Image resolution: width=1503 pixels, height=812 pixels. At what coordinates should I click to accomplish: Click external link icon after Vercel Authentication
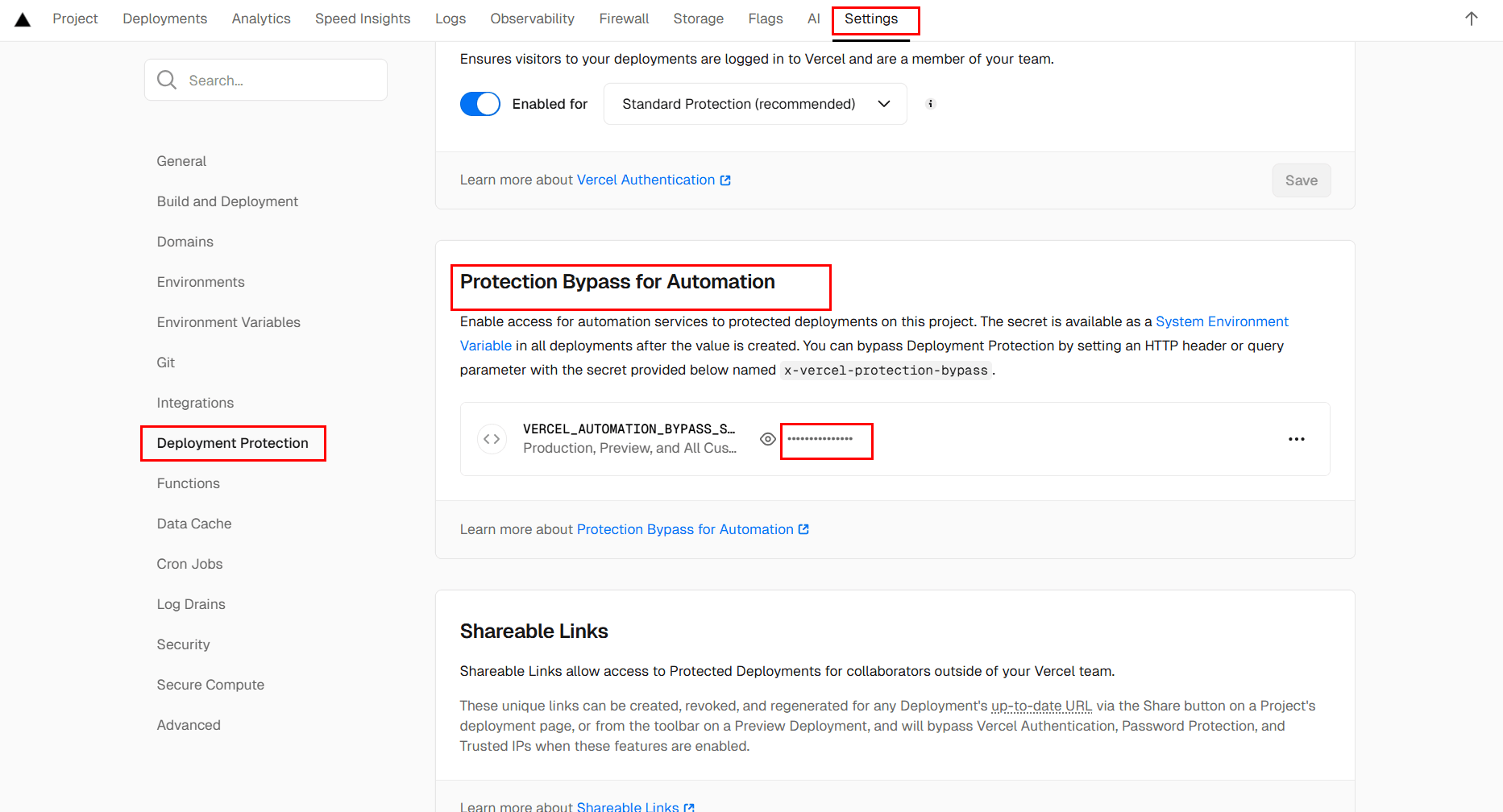[725, 180]
